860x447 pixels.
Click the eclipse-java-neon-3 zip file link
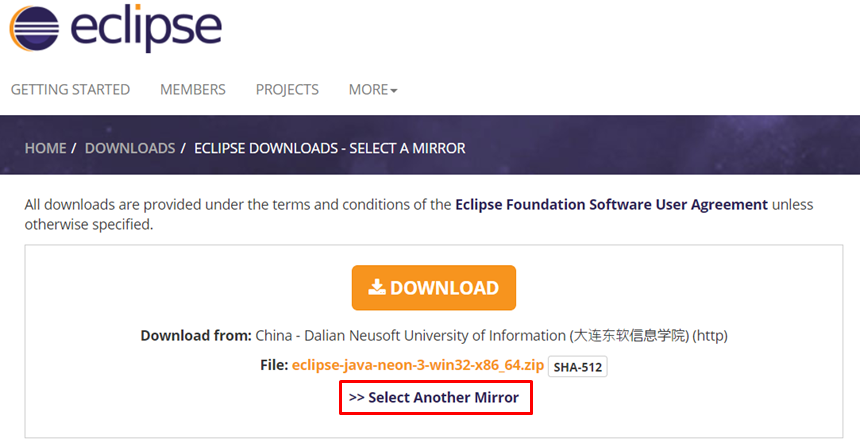[x=418, y=366]
